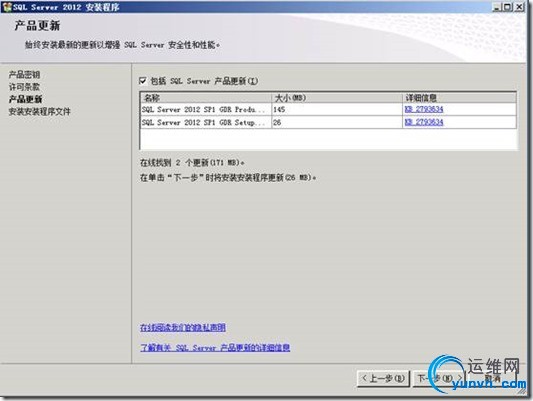This screenshot has height=401, width=533.
Task: Click the 名称 column header
Action: point(206,98)
